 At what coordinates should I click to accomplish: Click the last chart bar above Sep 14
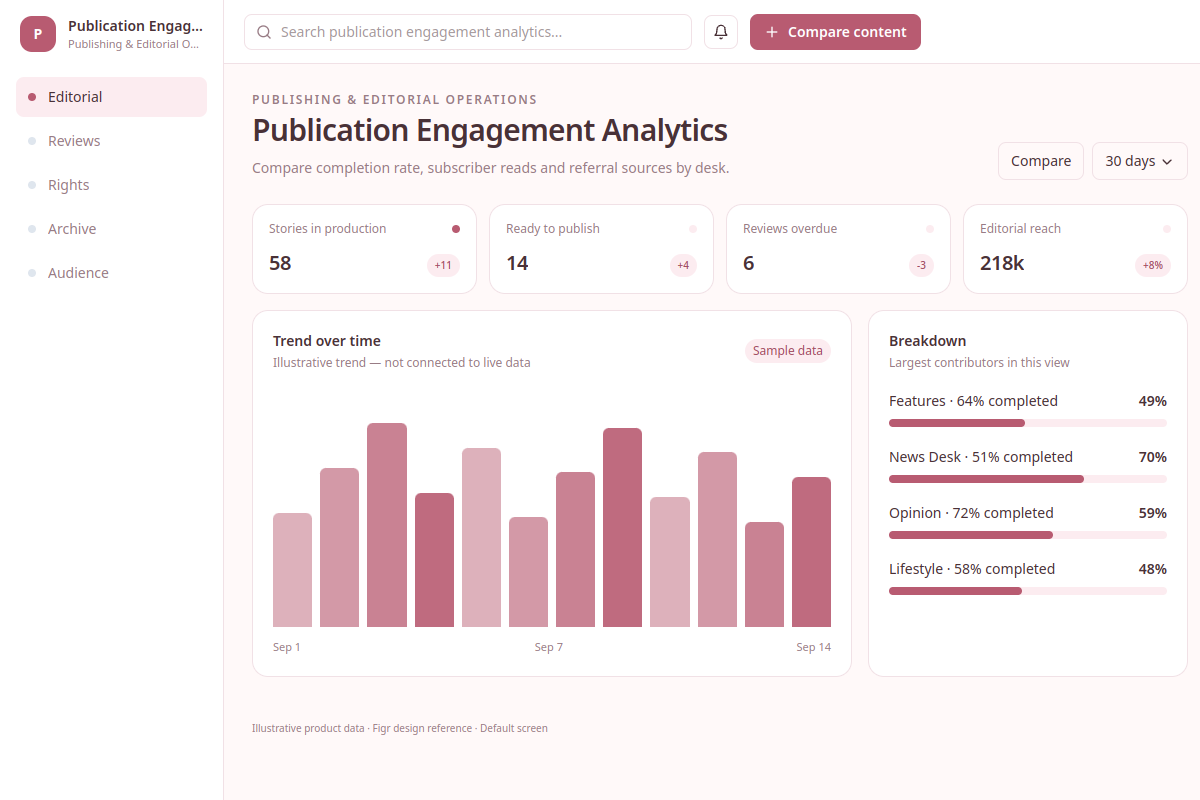811,552
